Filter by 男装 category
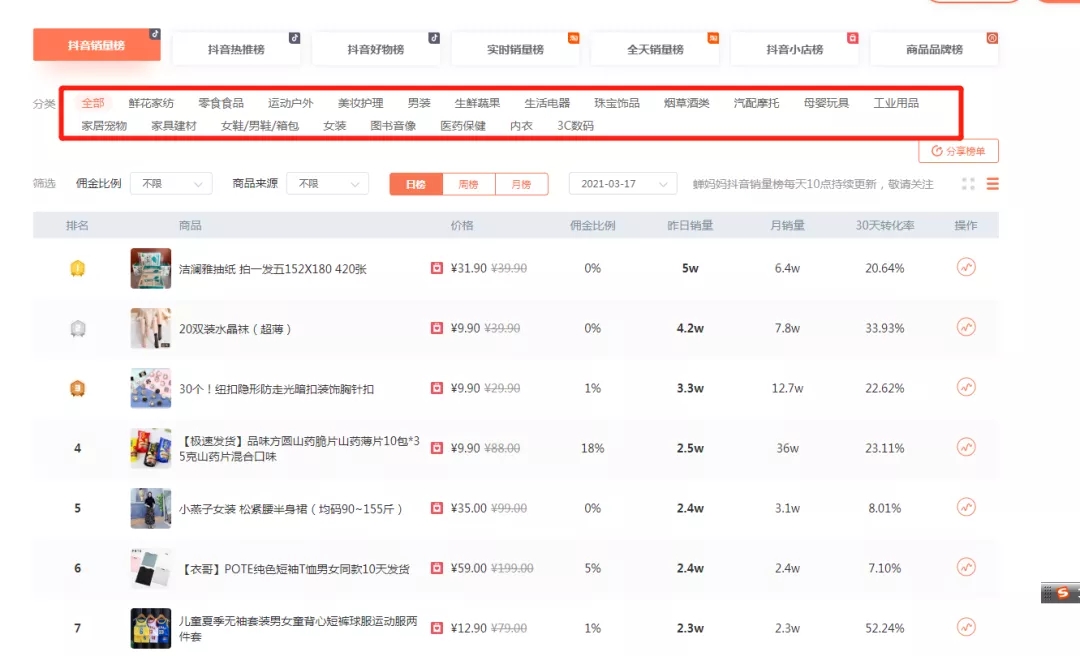1080x656 pixels. click(419, 103)
